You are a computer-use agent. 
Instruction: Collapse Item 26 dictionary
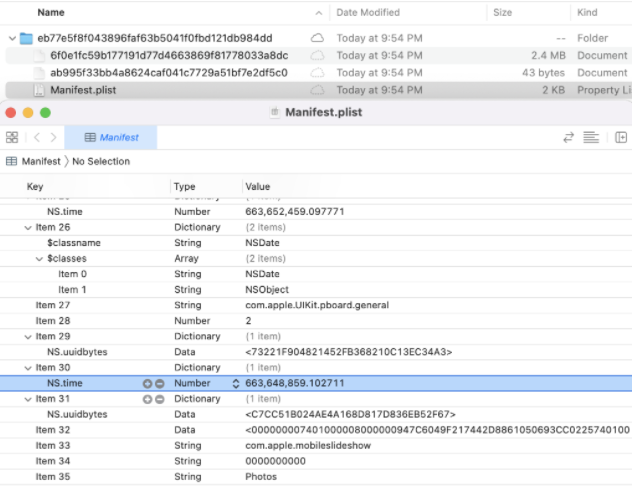point(28,227)
